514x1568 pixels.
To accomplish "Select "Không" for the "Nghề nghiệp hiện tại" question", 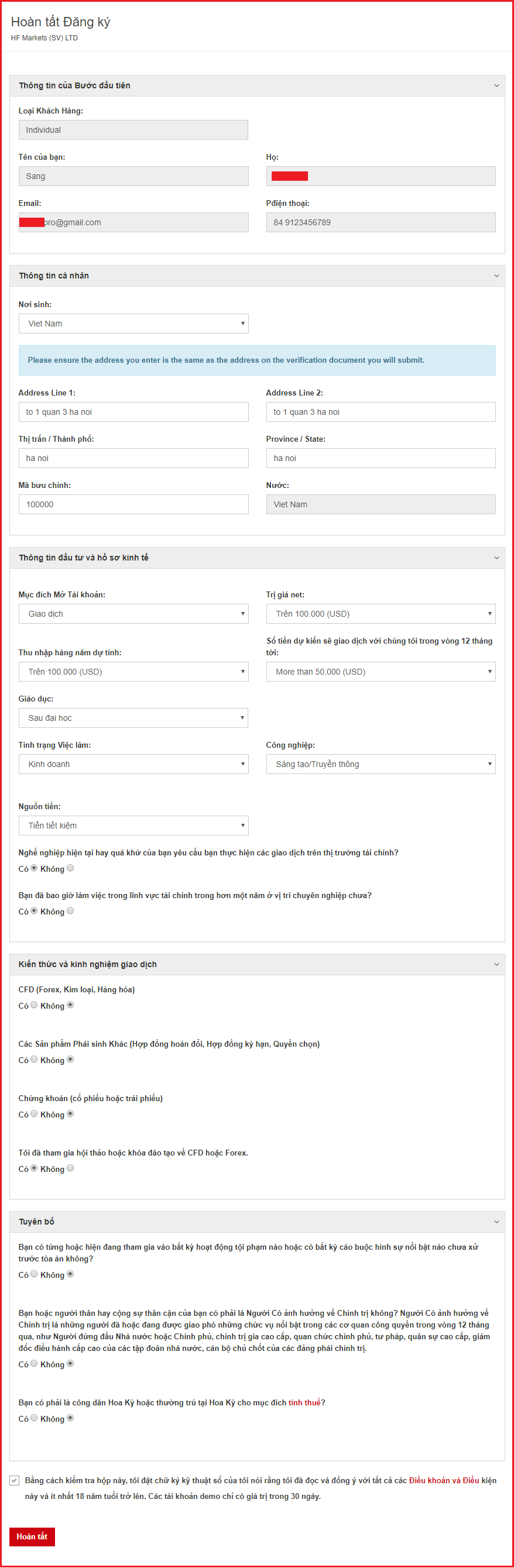I will tap(70, 869).
